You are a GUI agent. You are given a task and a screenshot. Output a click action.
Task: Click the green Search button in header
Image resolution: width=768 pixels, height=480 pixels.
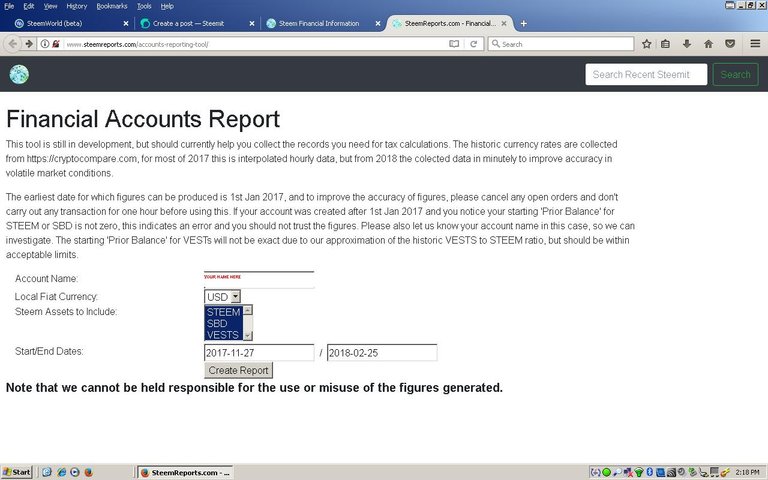735,74
